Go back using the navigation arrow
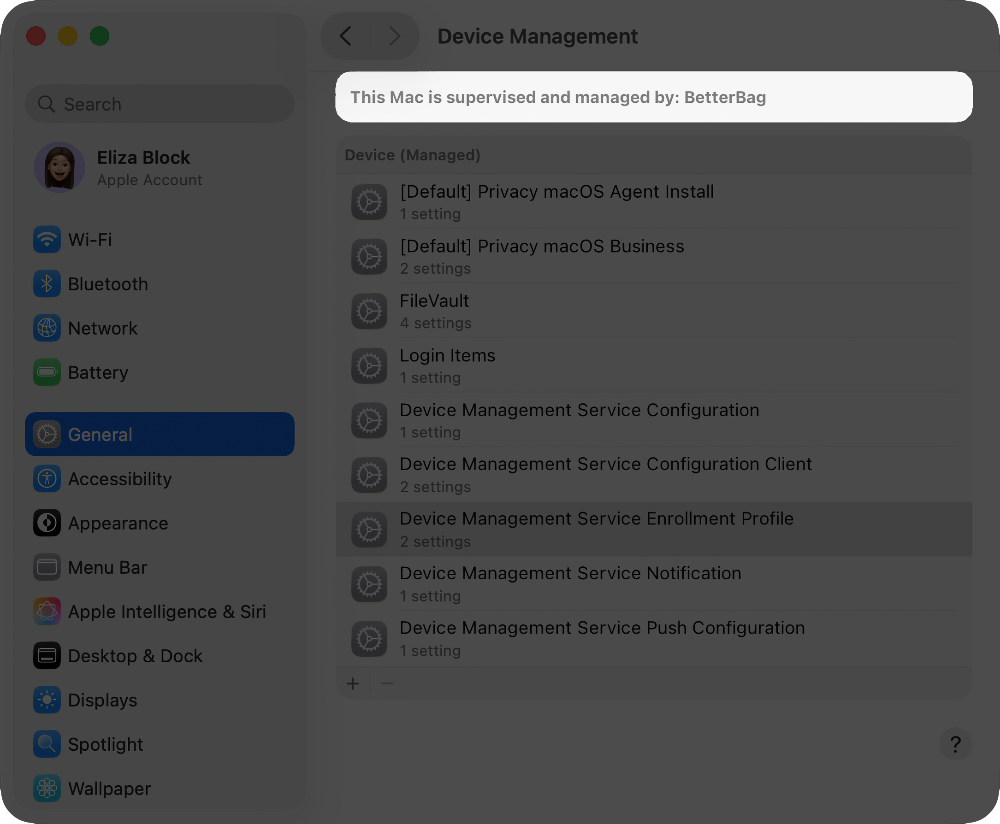This screenshot has height=824, width=1000. [x=345, y=36]
